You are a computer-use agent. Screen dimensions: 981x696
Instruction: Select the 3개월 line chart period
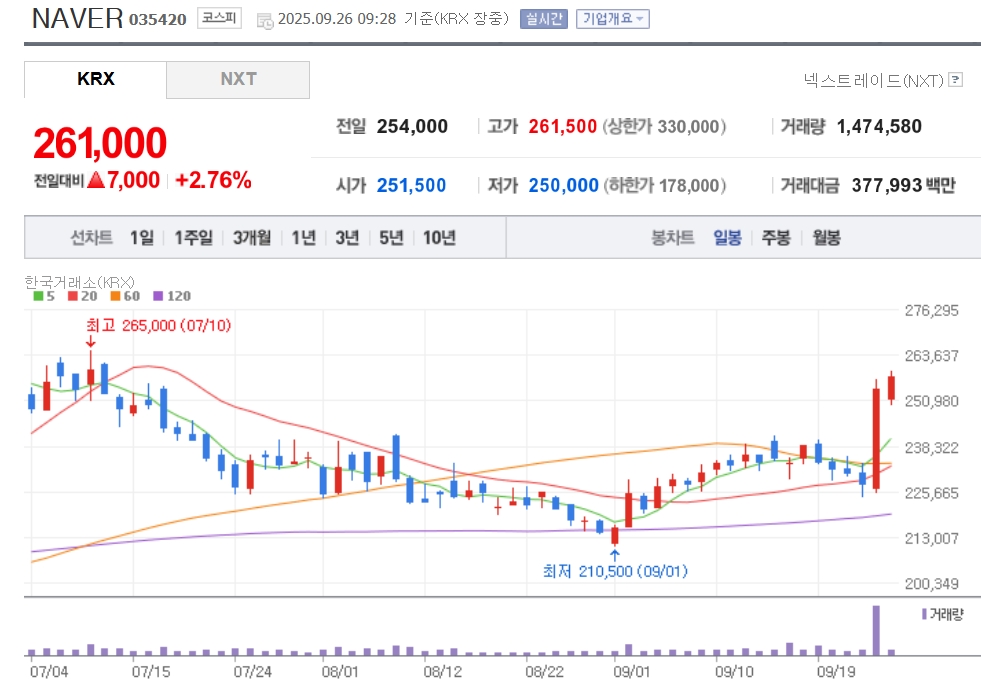click(x=252, y=238)
